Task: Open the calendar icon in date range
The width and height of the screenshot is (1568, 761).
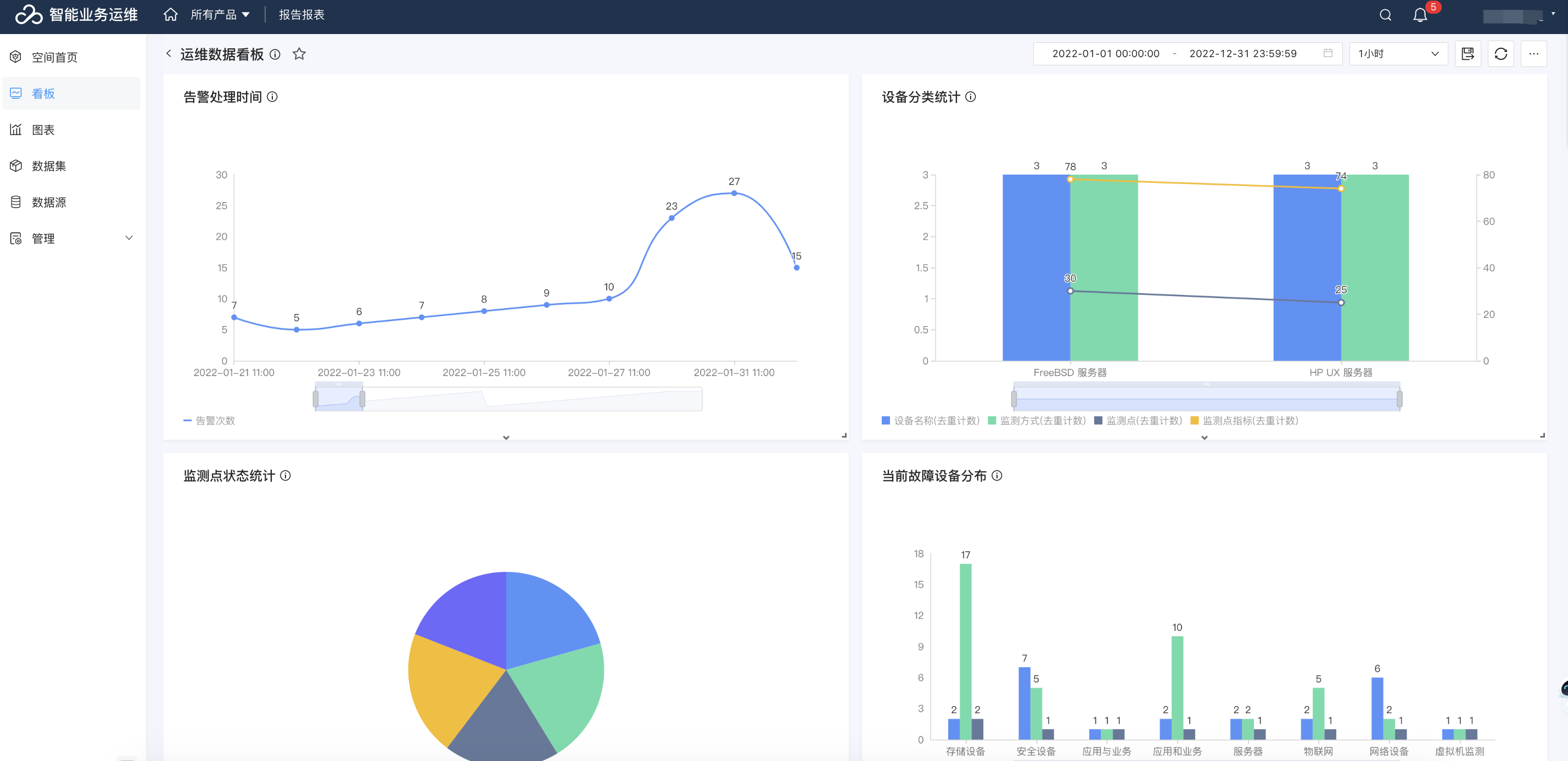Action: (x=1328, y=53)
